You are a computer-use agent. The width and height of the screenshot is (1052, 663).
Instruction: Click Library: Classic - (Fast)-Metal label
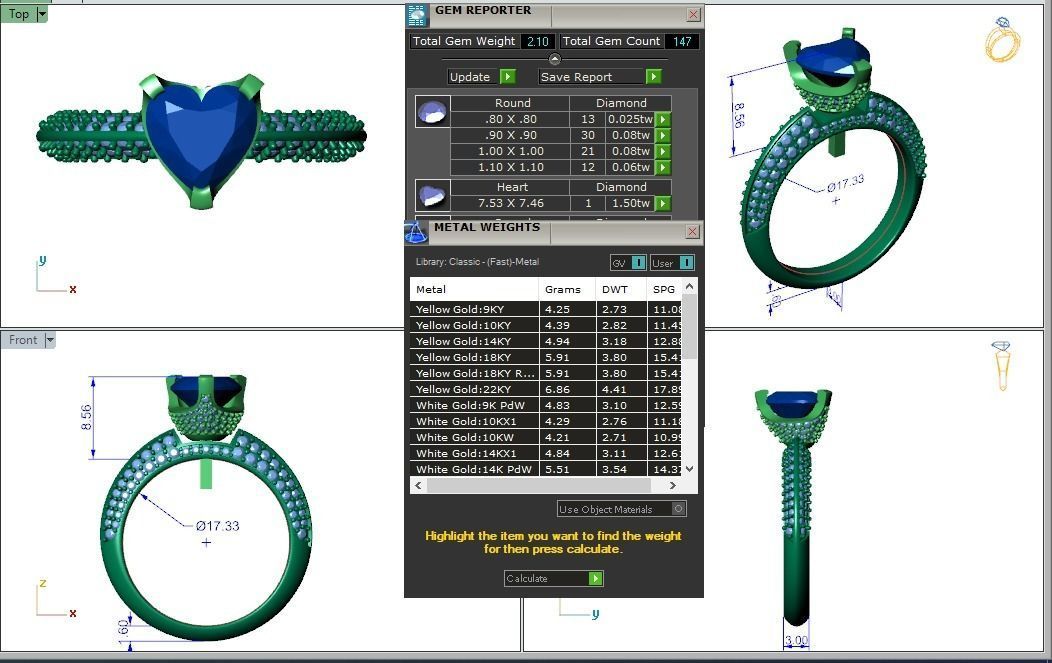(477, 262)
